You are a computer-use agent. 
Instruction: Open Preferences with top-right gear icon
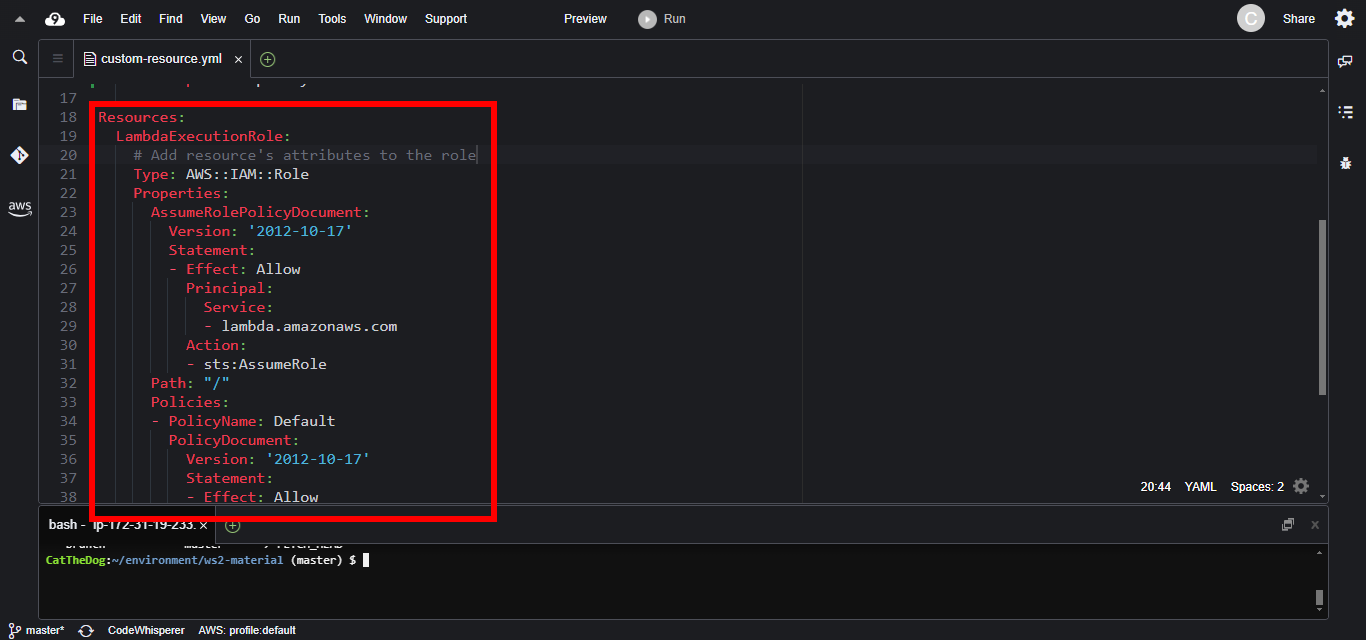[1344, 18]
